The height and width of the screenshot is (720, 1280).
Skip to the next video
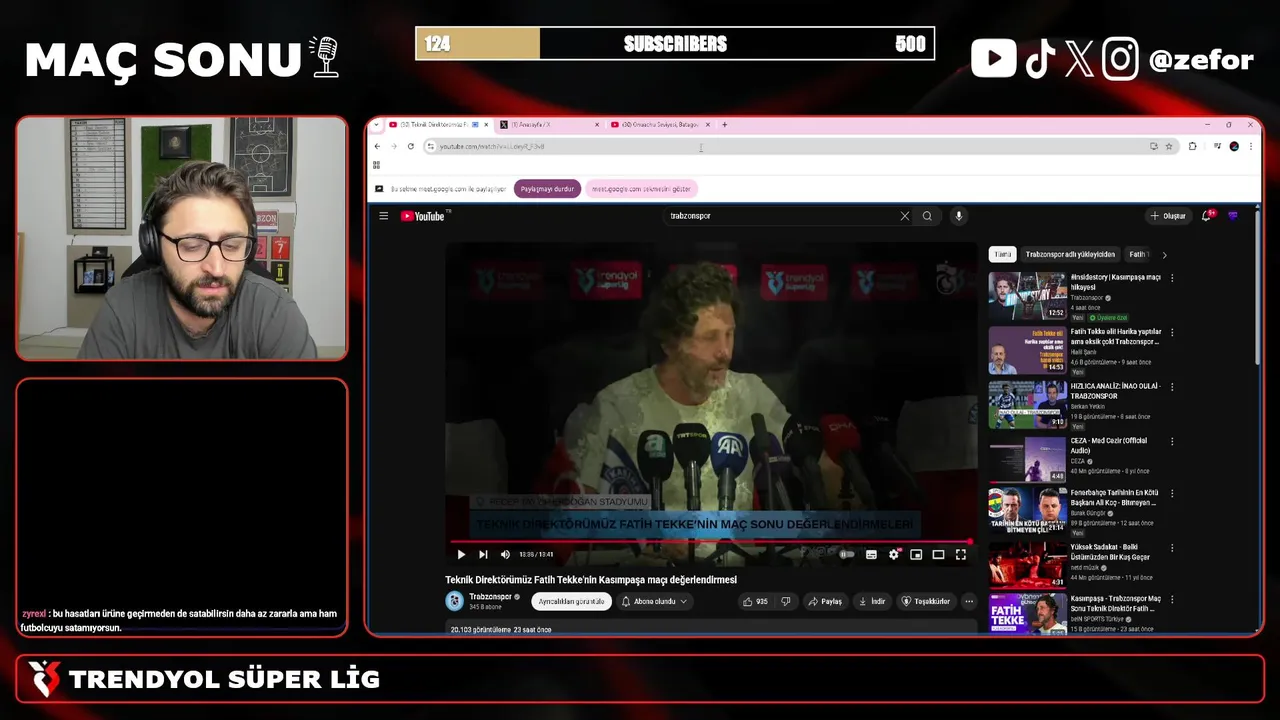point(483,554)
